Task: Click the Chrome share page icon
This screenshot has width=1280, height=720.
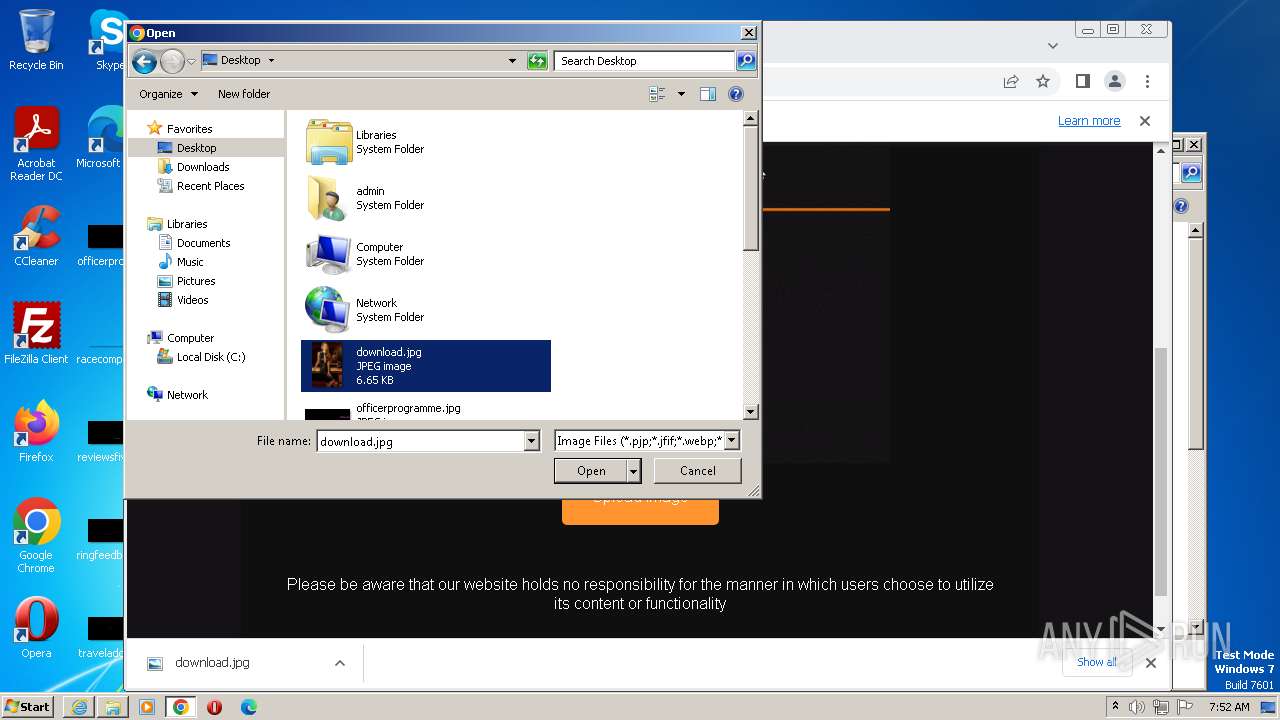Action: 1011,81
